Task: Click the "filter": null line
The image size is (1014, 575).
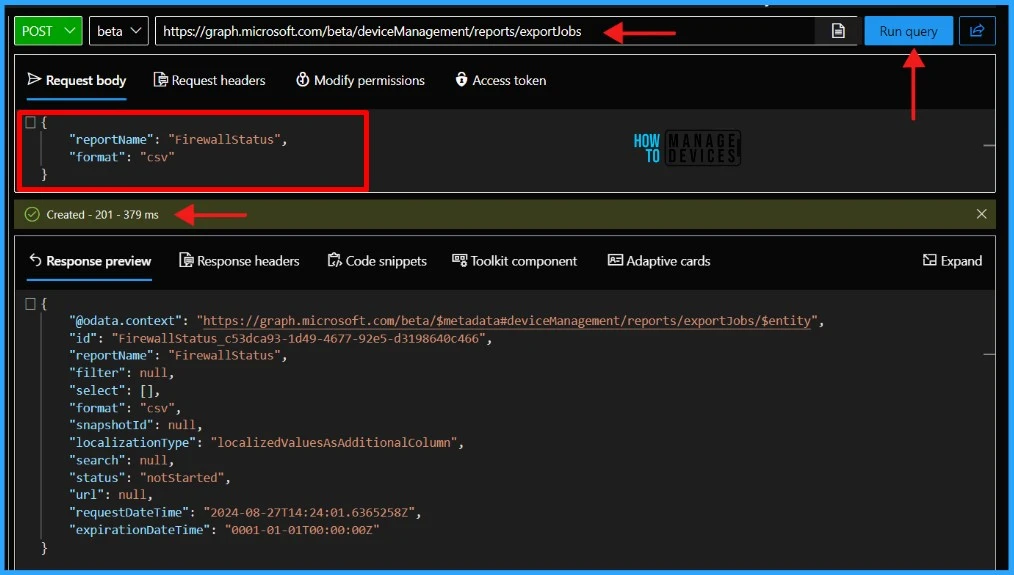Action: coord(122,373)
